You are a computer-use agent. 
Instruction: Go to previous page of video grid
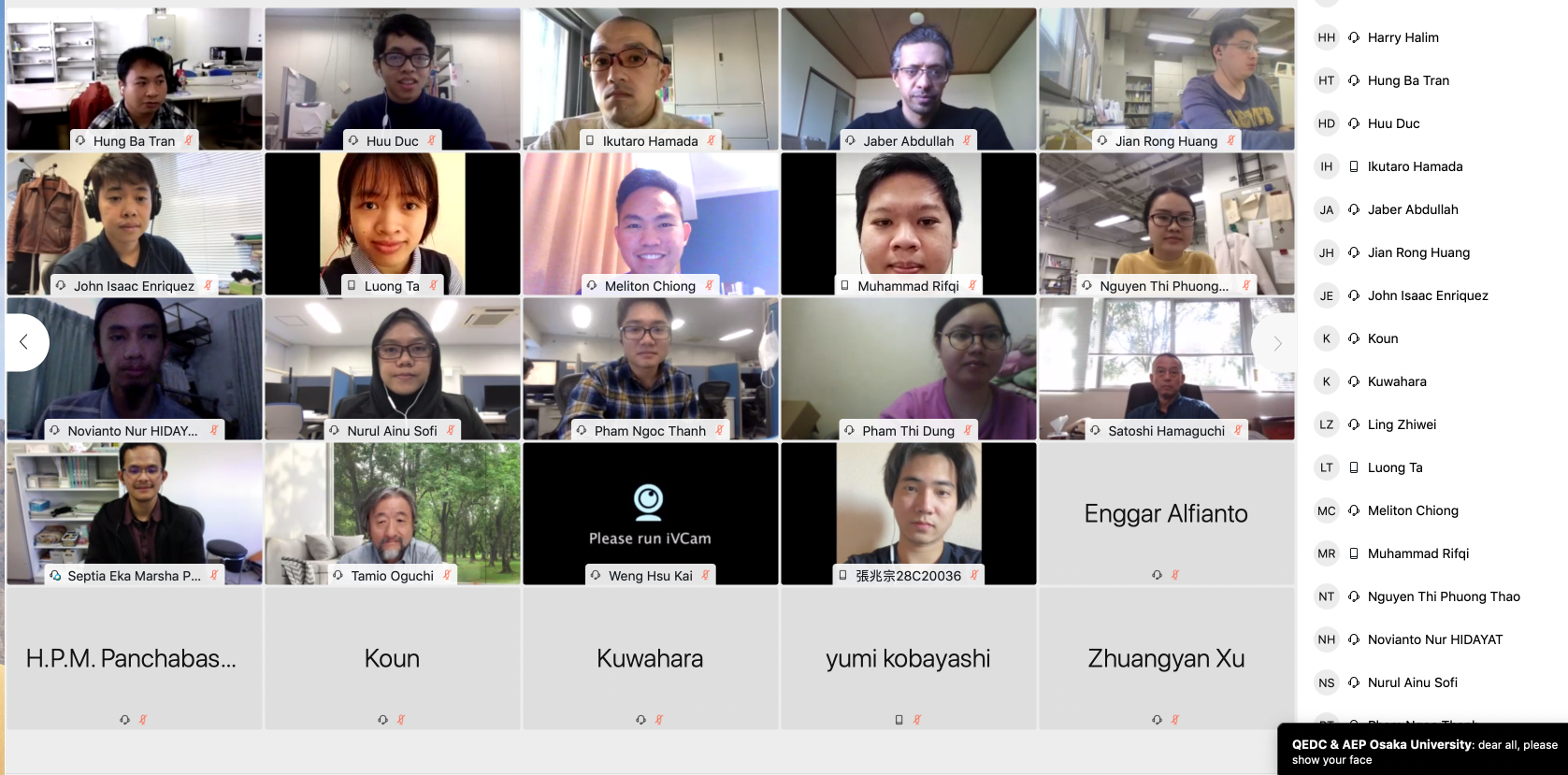tap(24, 342)
